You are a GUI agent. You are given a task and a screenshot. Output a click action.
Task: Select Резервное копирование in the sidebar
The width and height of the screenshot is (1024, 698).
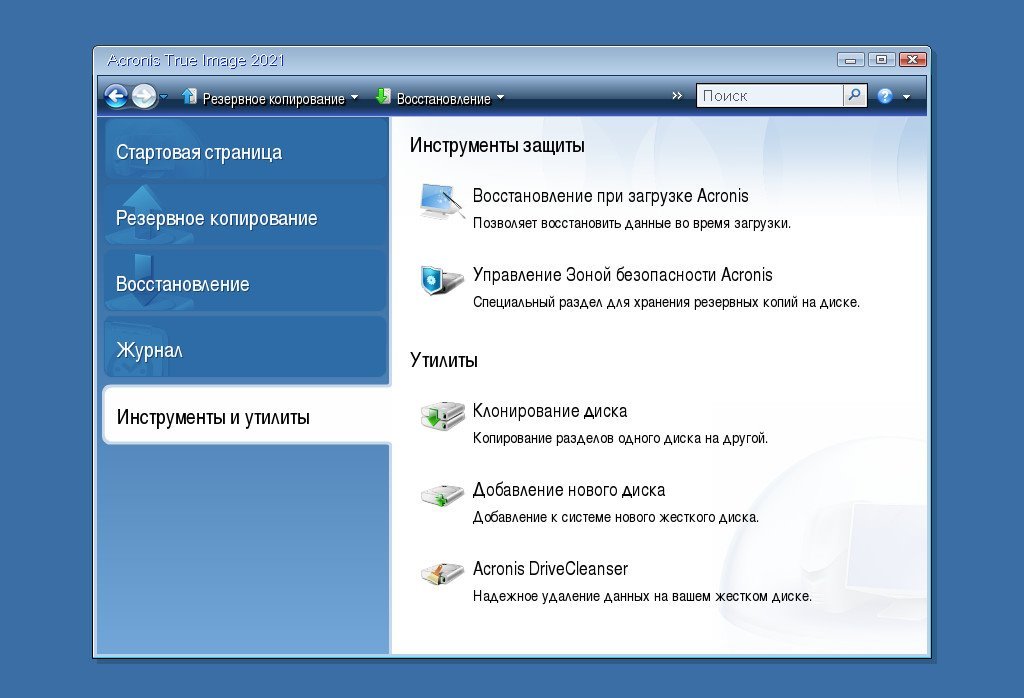click(x=217, y=219)
